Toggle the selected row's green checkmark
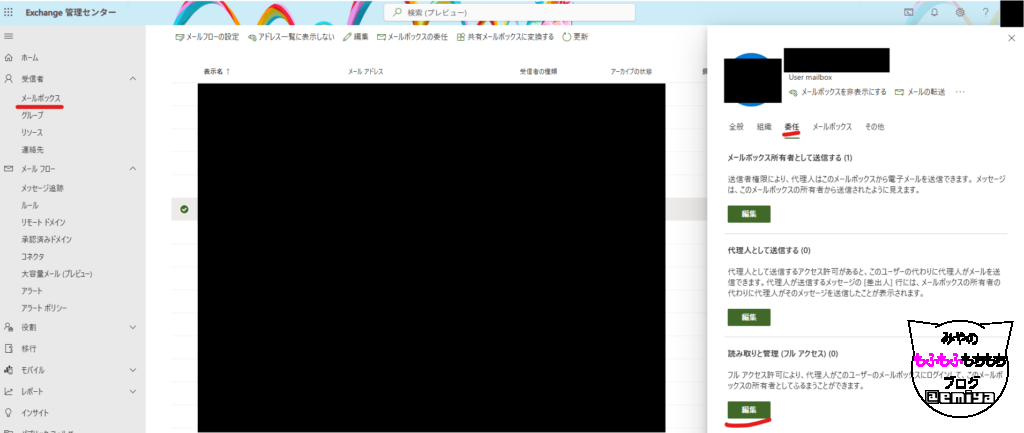The height and width of the screenshot is (433, 1024). pyautogui.click(x=184, y=209)
